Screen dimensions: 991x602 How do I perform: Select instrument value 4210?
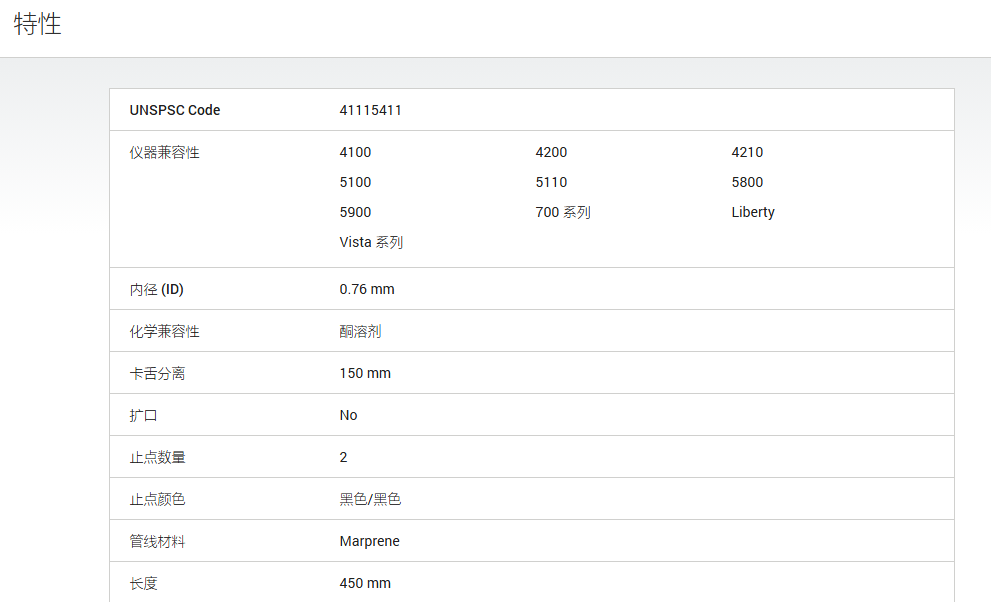coord(747,152)
